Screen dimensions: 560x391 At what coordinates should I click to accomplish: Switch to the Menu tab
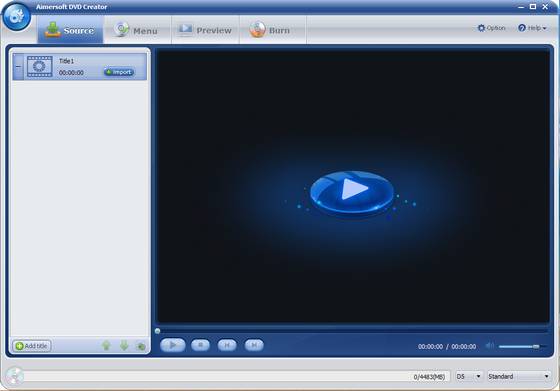[x=137, y=30]
